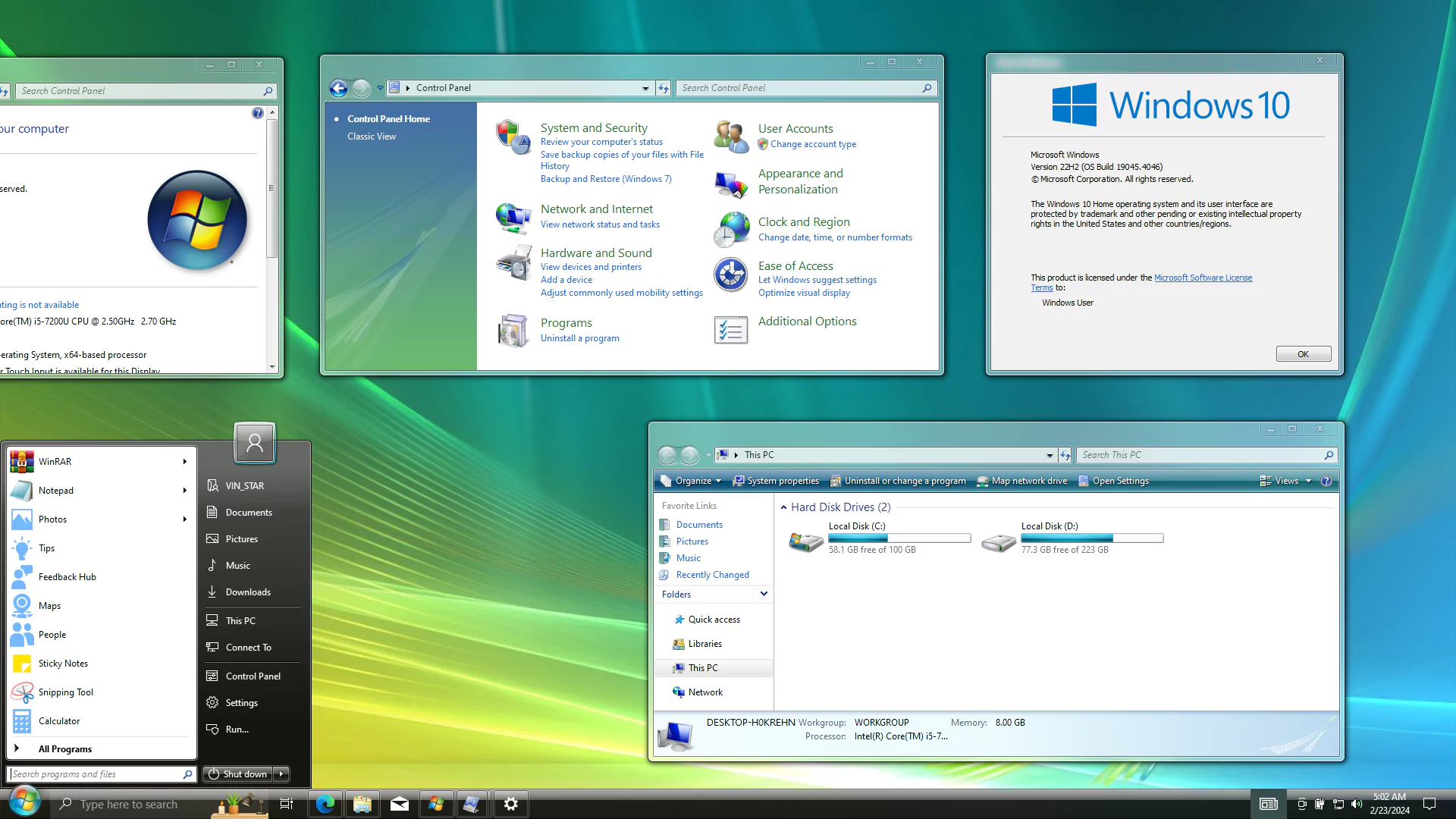Open User Accounts settings
Screen dimensions: 1456x819
(x=795, y=128)
